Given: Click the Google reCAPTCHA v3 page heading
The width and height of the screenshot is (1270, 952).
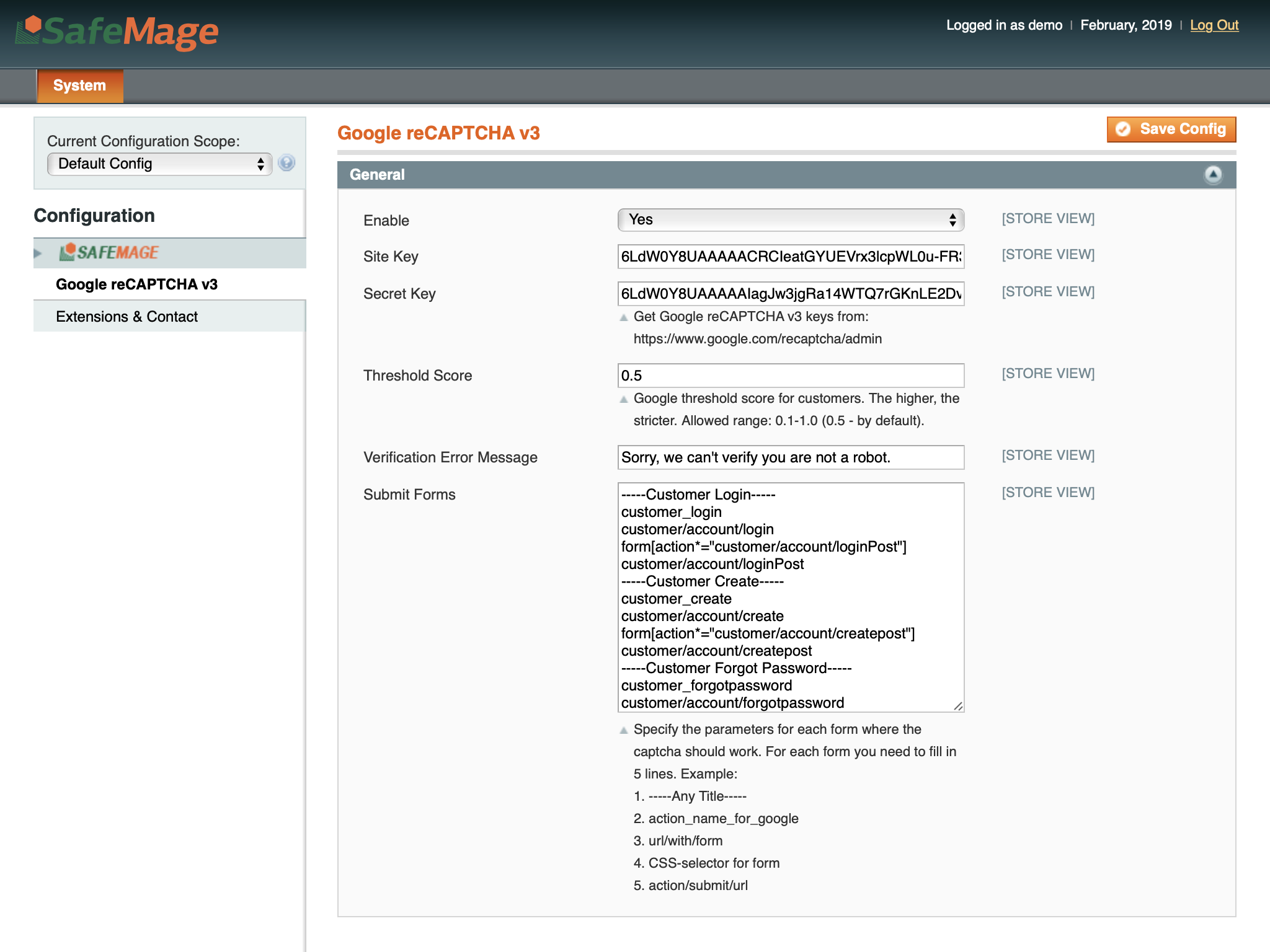Looking at the screenshot, I should (x=438, y=133).
